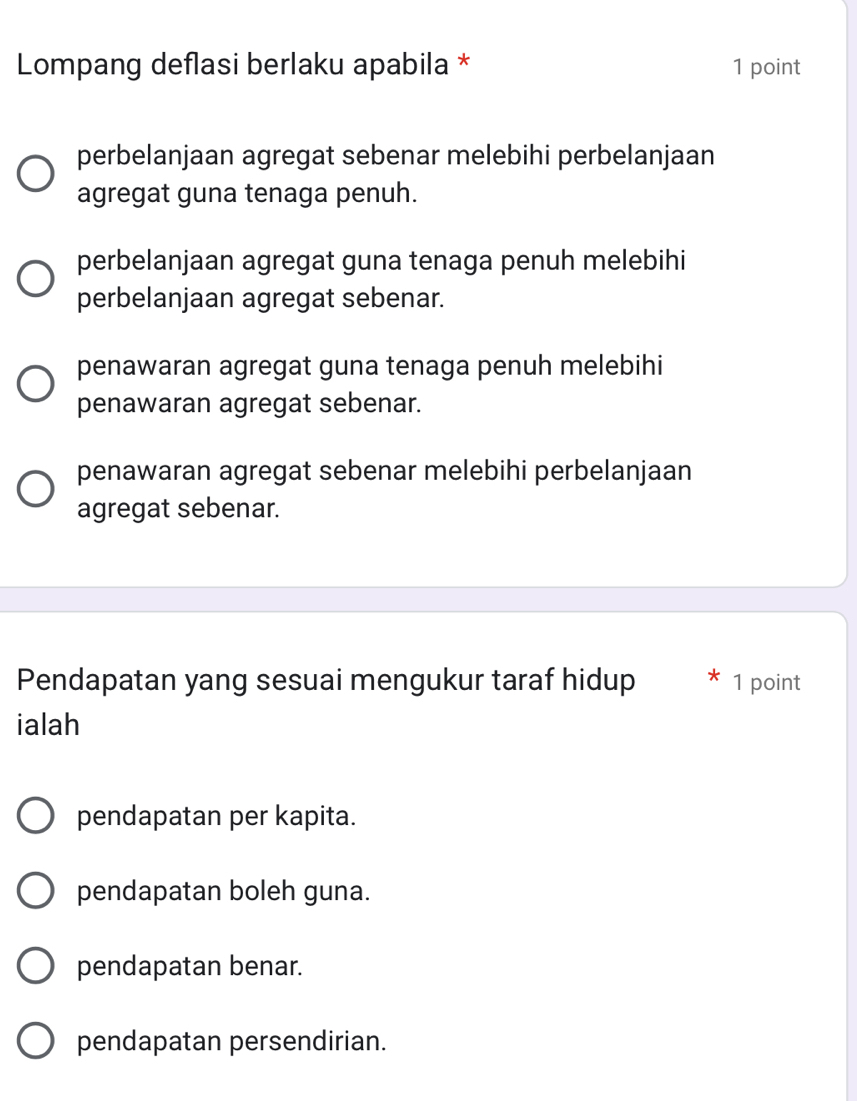This screenshot has height=1101, width=857.
Task: Pick radio button for 'penawaran agregat sebenar melebihi perbelanjaan'
Action: pos(36,490)
